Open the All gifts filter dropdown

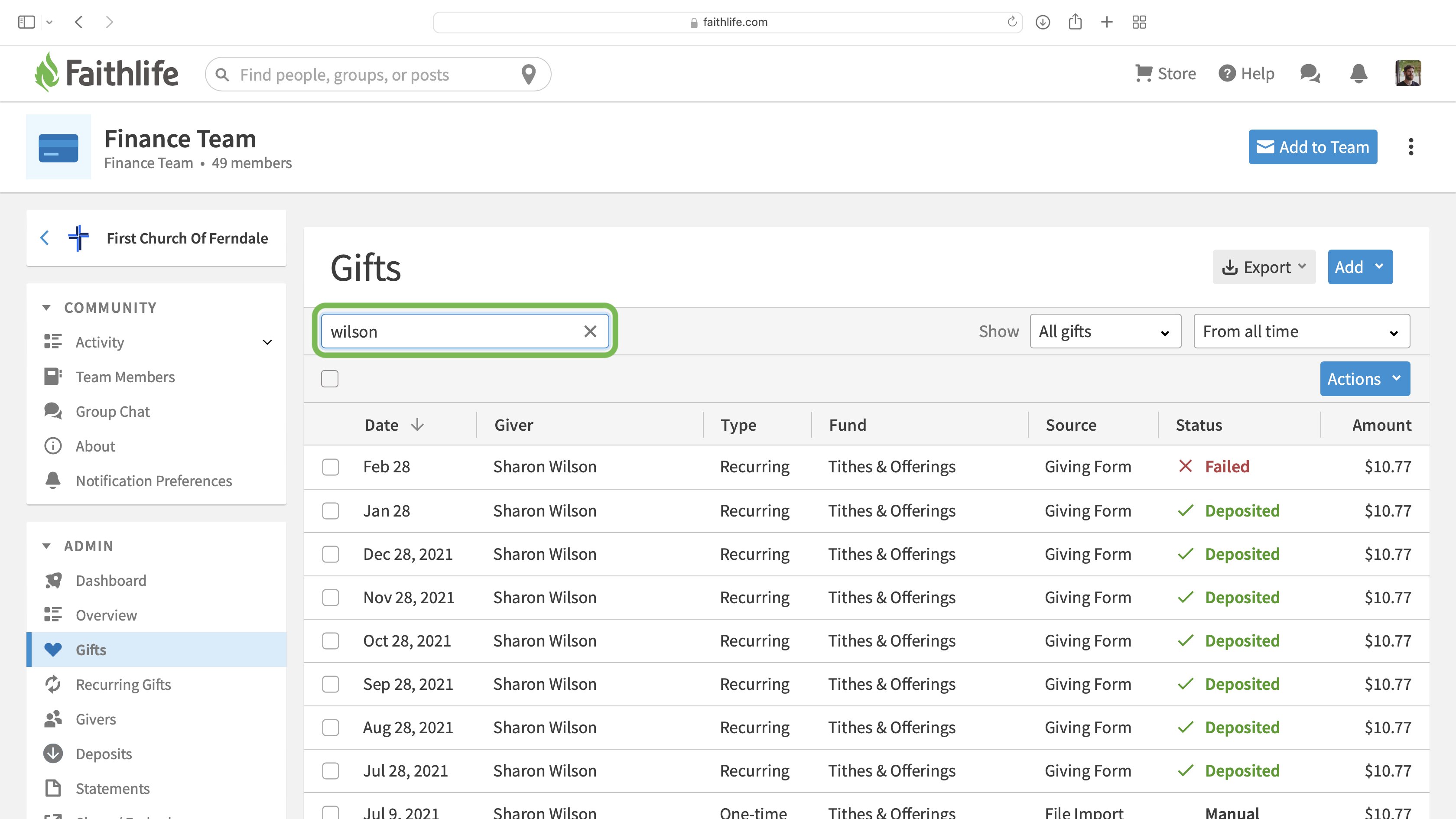[1105, 331]
